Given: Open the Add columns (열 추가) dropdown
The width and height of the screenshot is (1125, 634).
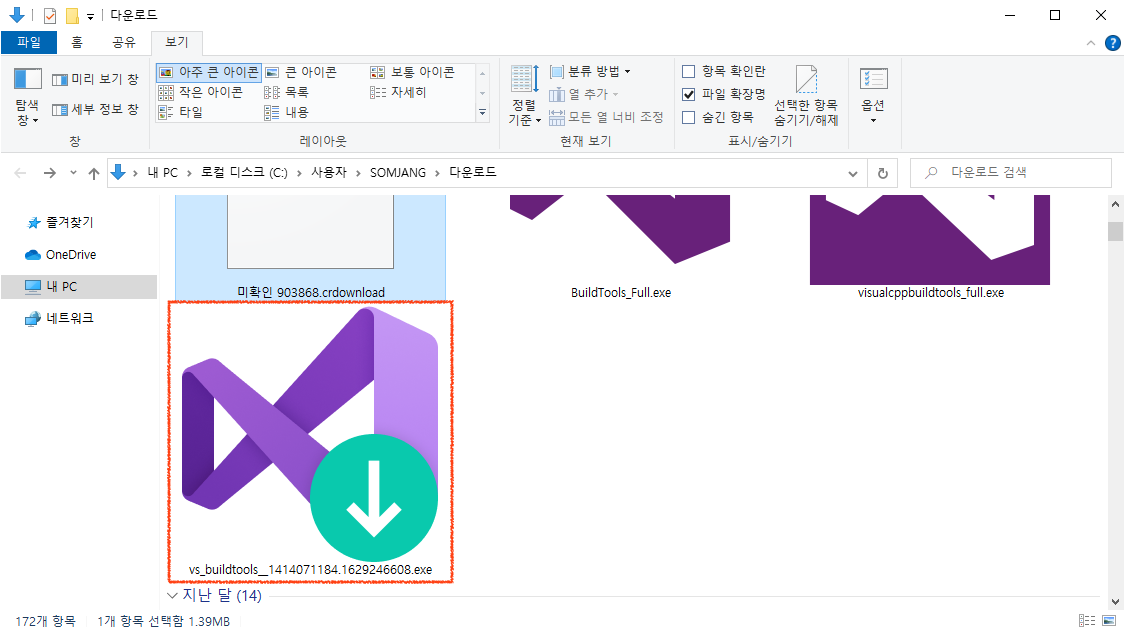Looking at the screenshot, I should coord(584,94).
